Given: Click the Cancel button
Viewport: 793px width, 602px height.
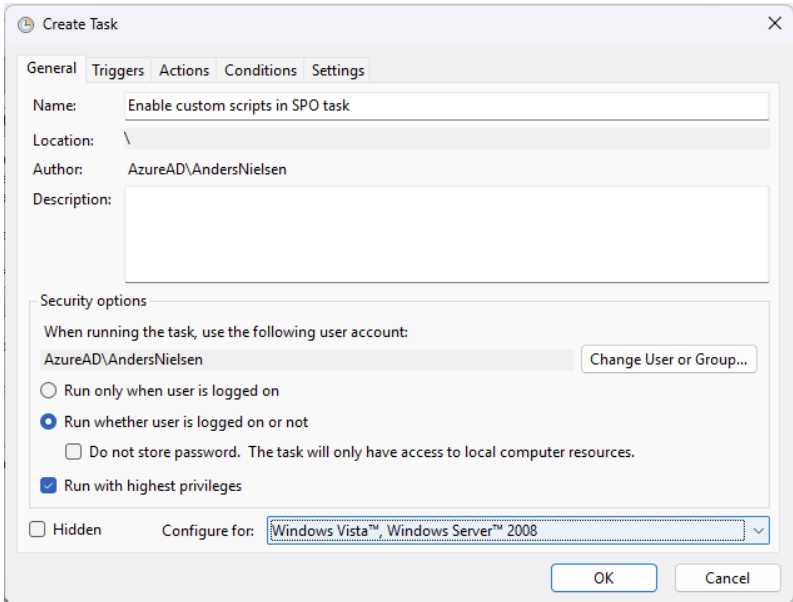Looking at the screenshot, I should (x=726, y=578).
